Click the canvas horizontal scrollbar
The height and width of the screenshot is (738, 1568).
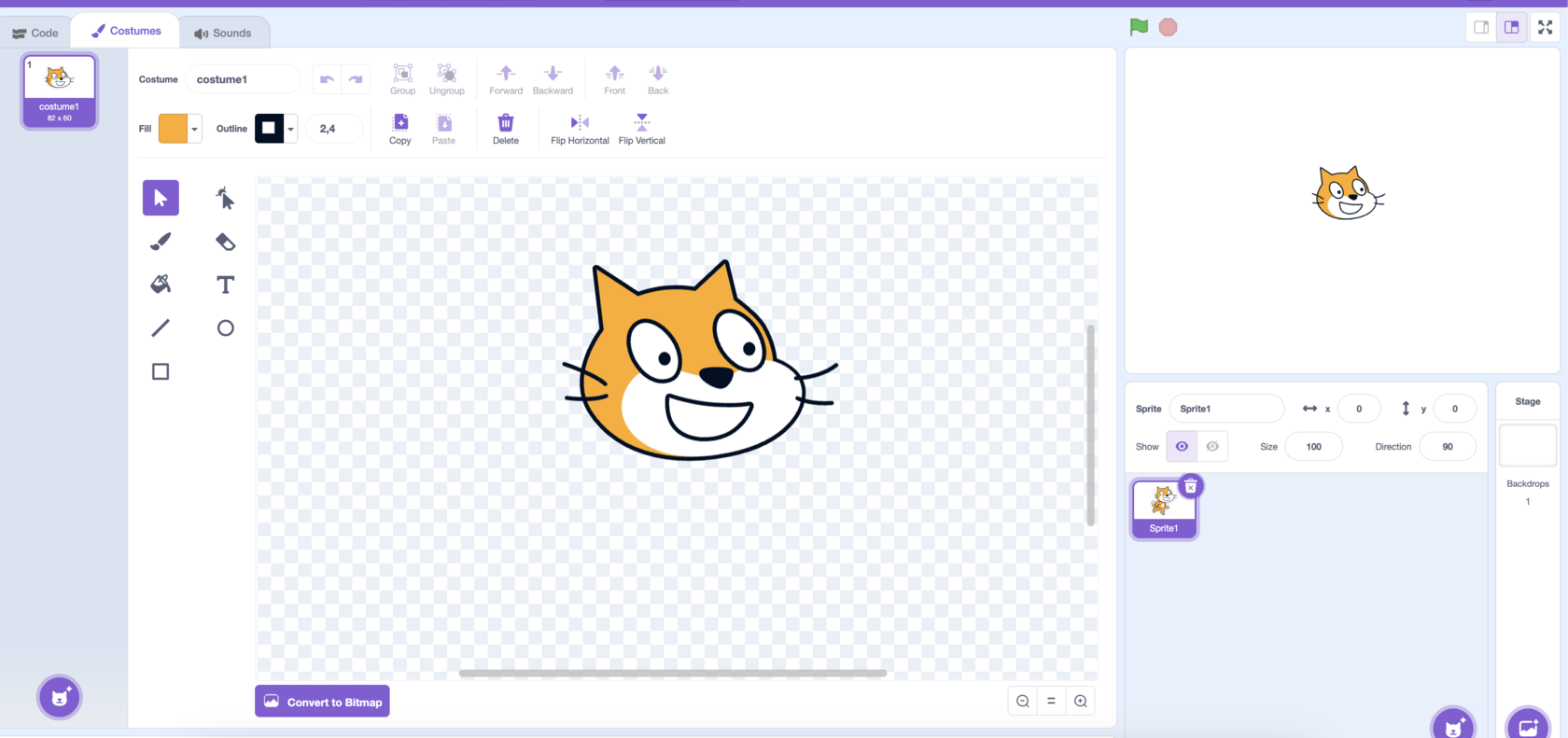tap(672, 673)
